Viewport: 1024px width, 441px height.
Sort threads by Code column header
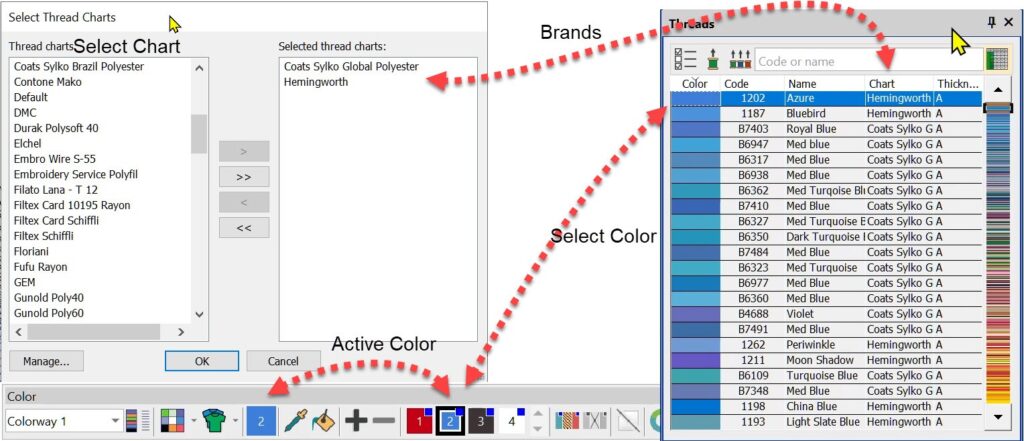pyautogui.click(x=752, y=84)
